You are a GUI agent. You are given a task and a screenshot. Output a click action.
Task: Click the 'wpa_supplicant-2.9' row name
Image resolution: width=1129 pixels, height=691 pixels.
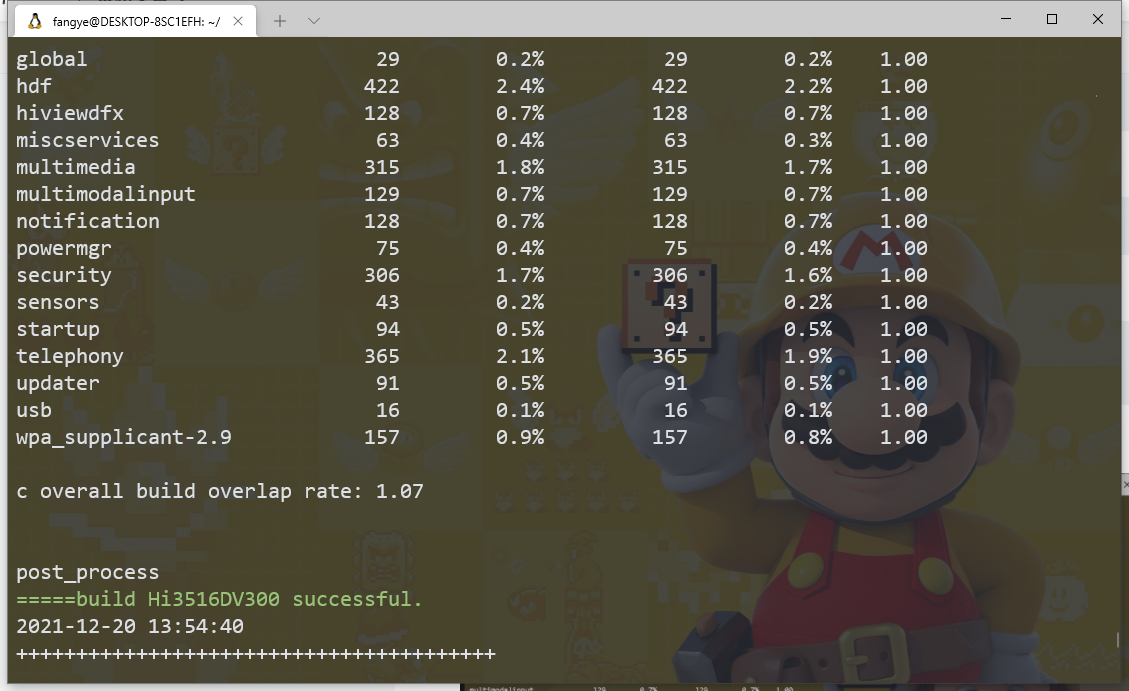(124, 437)
